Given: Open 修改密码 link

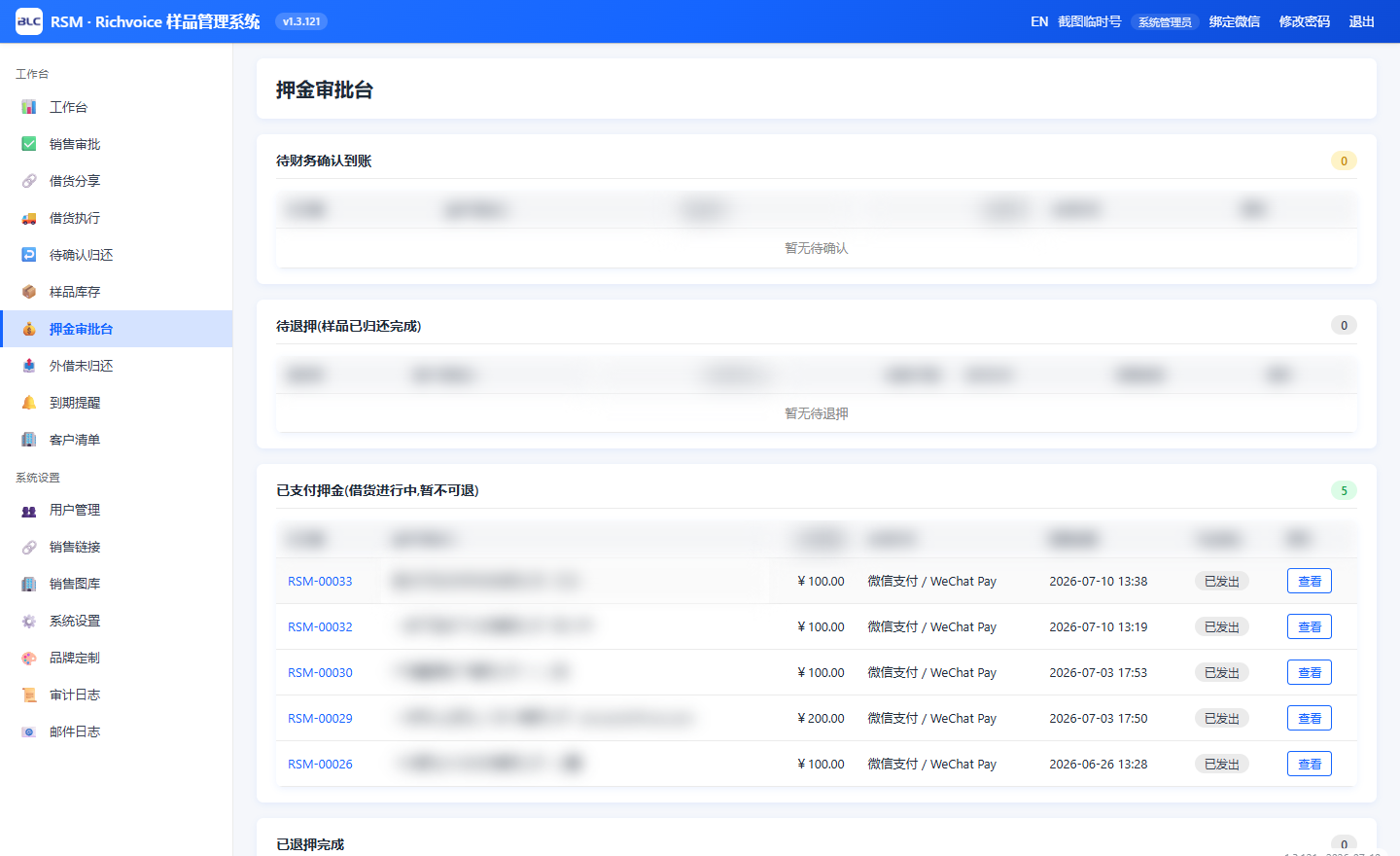Looking at the screenshot, I should [x=1305, y=21].
